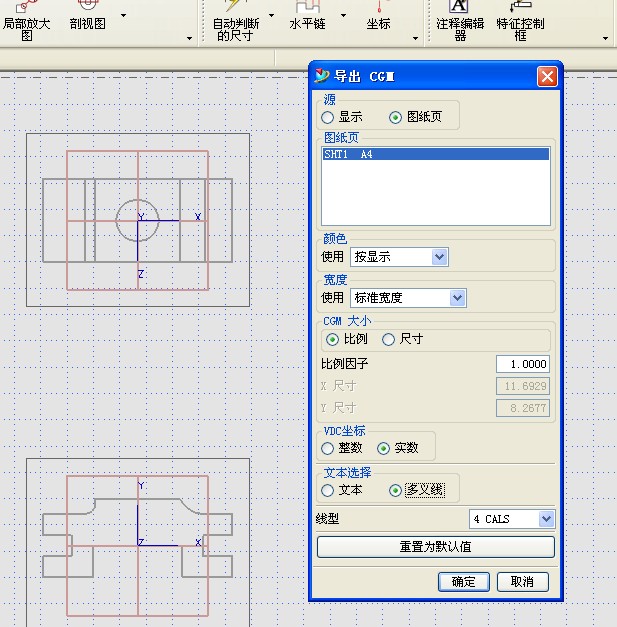Click the 比例因子 input field
The image size is (617, 627).
[523, 364]
